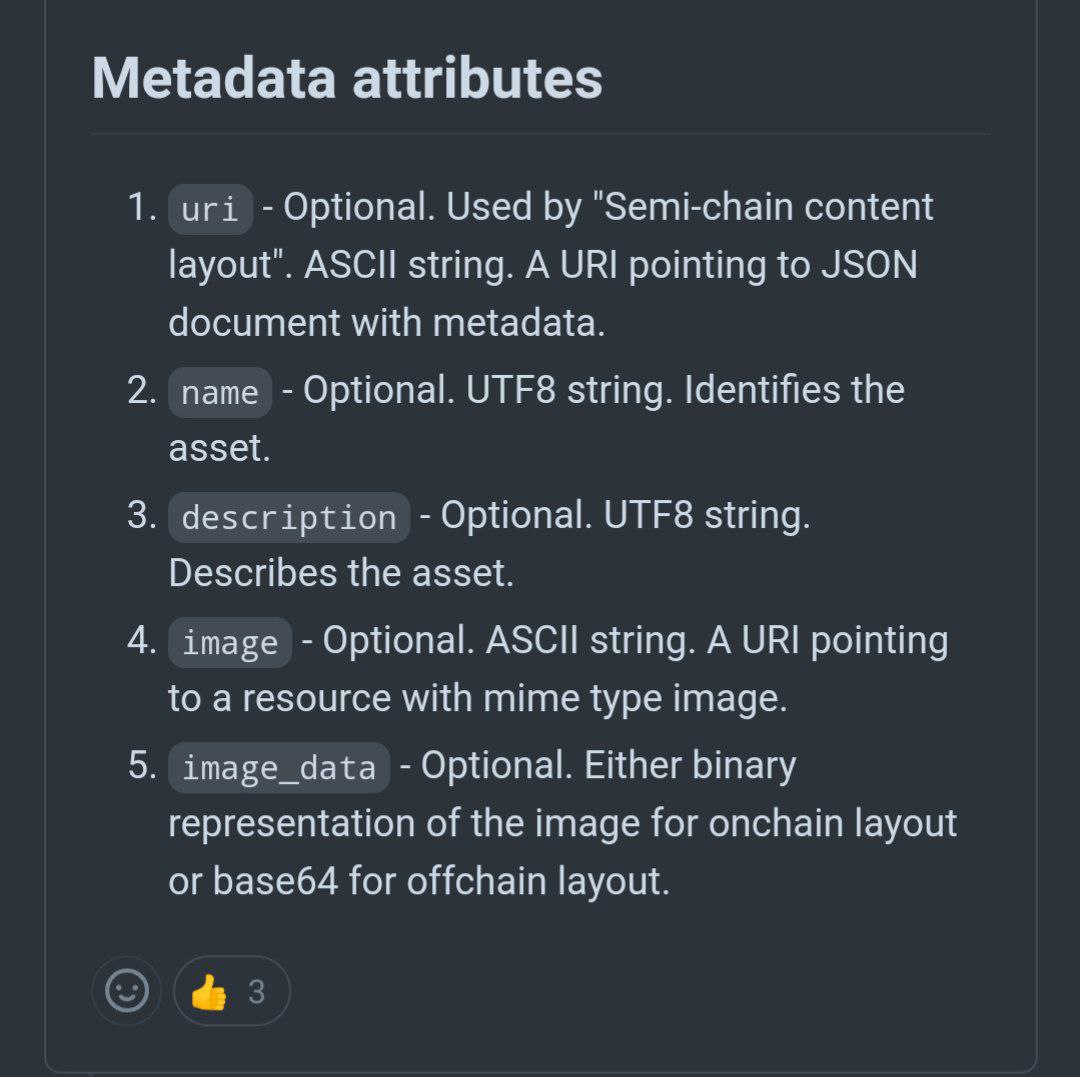The image size is (1080, 1077).
Task: Open the add reaction smiley picker
Action: pos(127,991)
